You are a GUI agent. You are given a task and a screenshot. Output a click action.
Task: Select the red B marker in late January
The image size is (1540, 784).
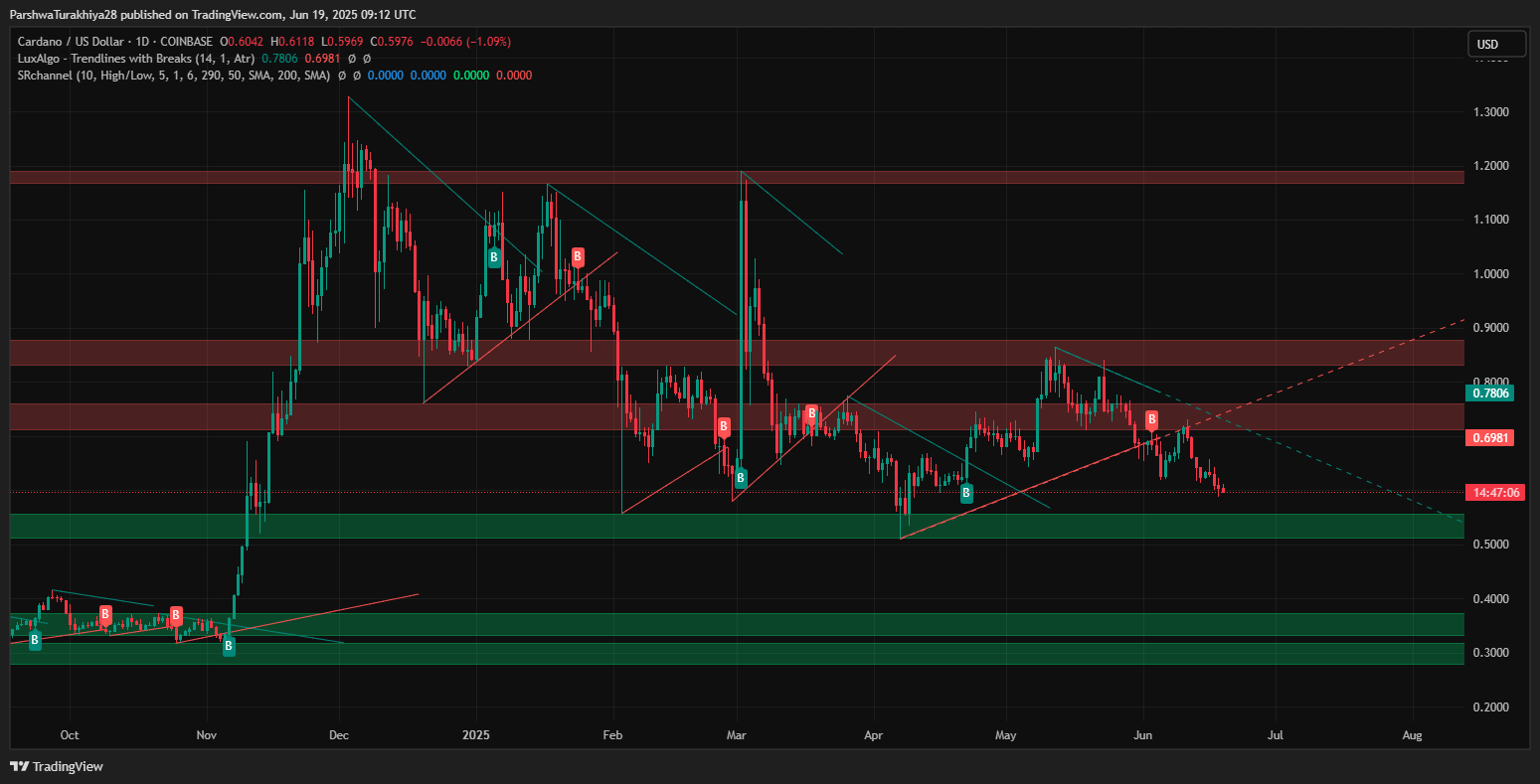578,257
